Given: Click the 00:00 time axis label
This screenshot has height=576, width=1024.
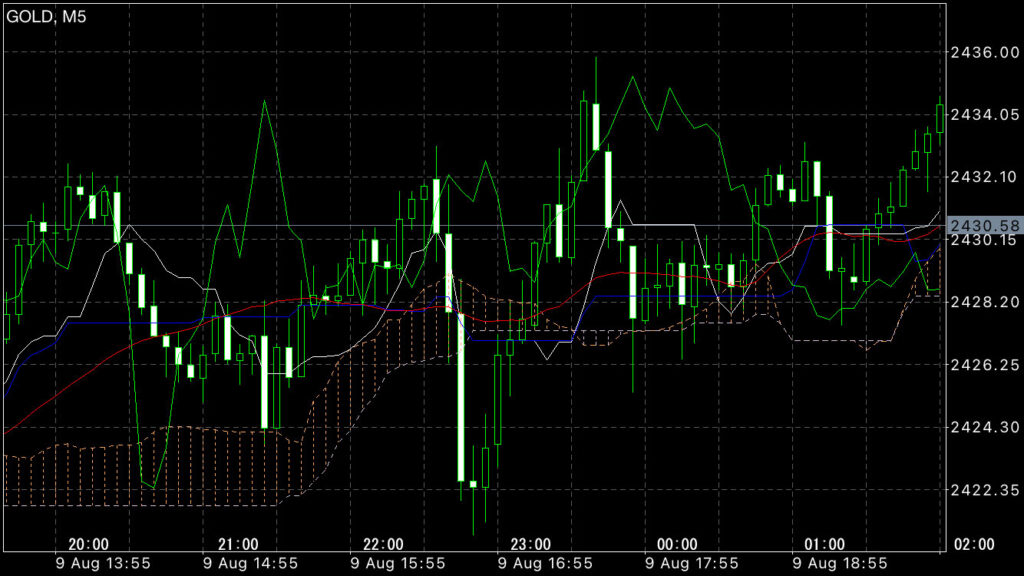Looking at the screenshot, I should 677,545.
